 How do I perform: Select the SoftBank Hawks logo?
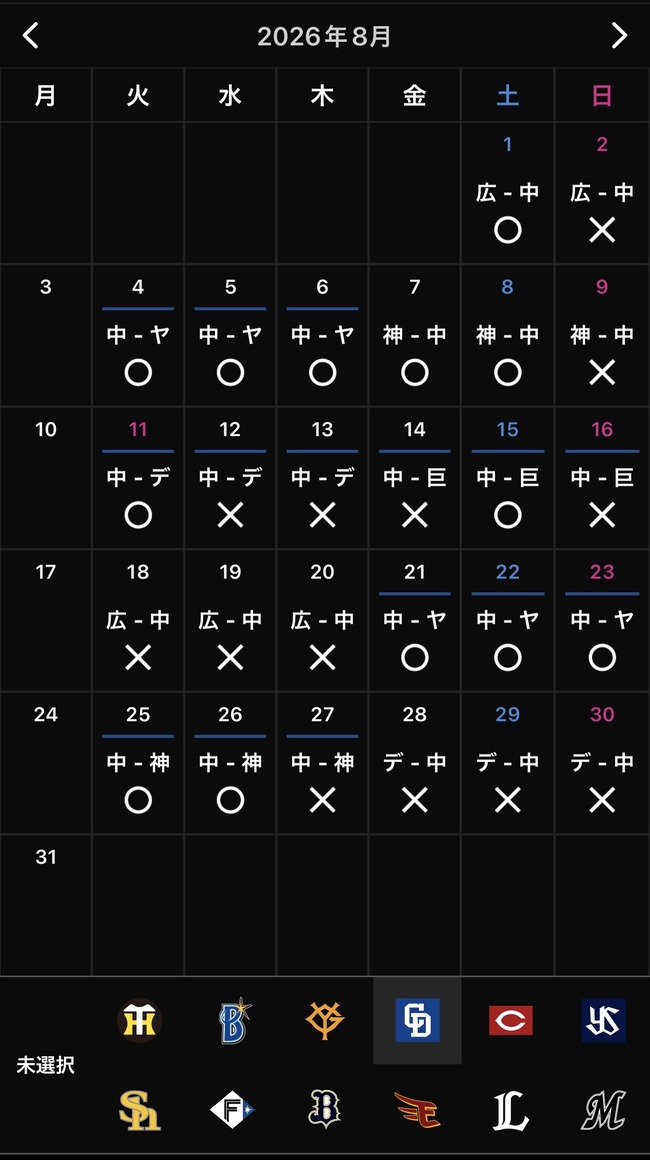140,1110
